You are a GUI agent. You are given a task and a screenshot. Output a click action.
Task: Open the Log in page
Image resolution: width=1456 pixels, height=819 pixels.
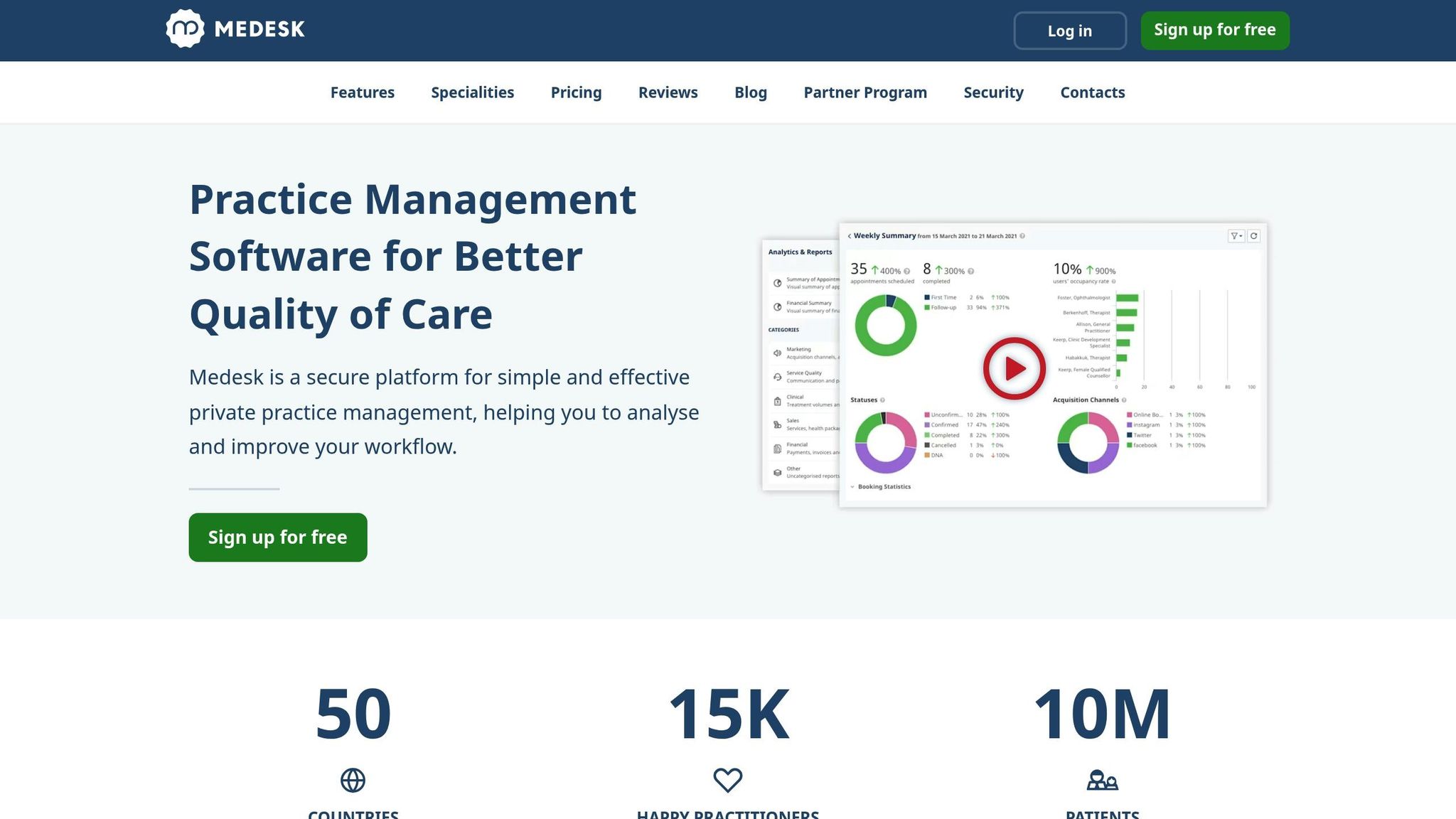coord(1069,31)
